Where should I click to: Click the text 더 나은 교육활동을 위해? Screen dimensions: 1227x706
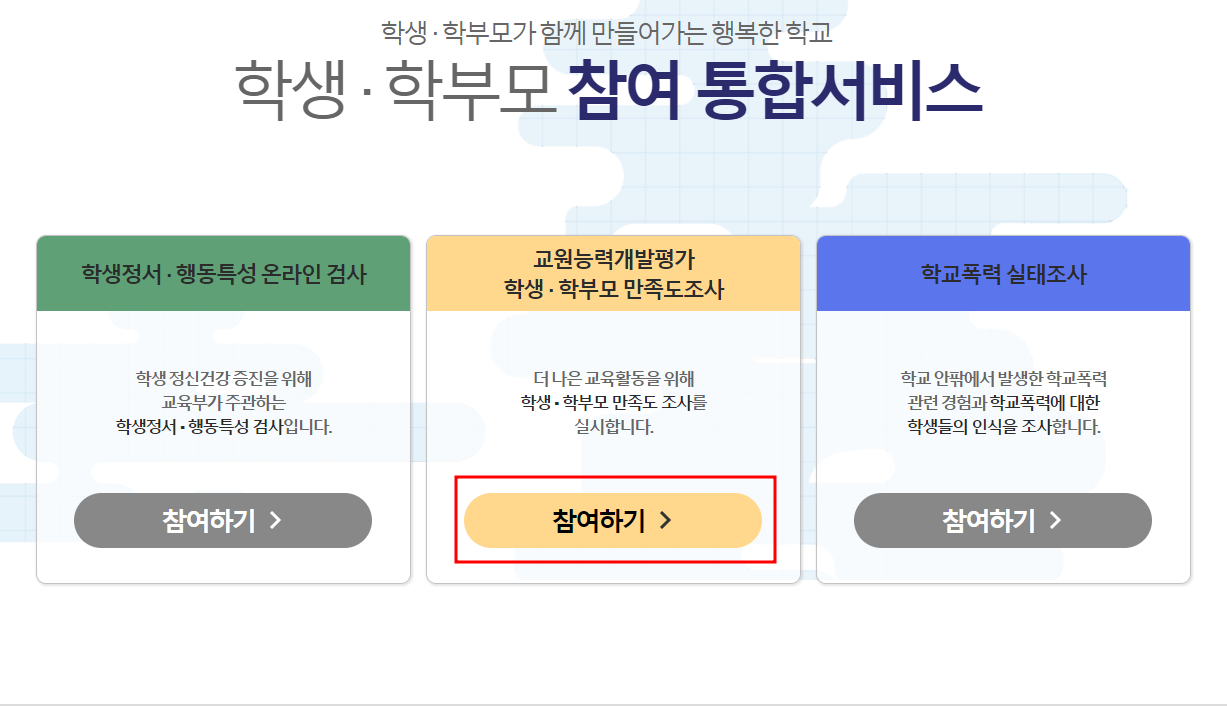pos(613,379)
